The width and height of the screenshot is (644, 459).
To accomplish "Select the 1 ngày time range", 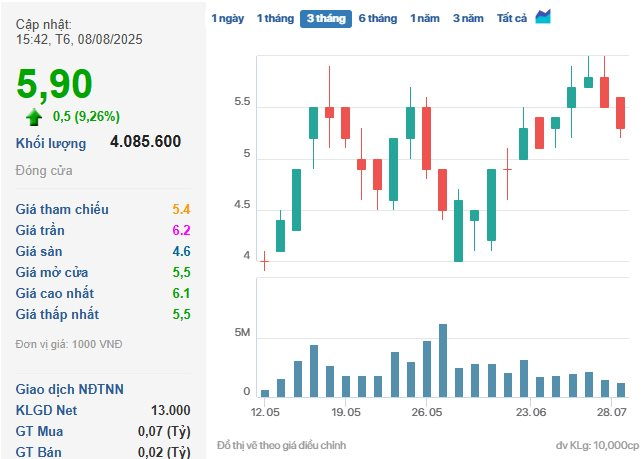I will [x=227, y=18].
